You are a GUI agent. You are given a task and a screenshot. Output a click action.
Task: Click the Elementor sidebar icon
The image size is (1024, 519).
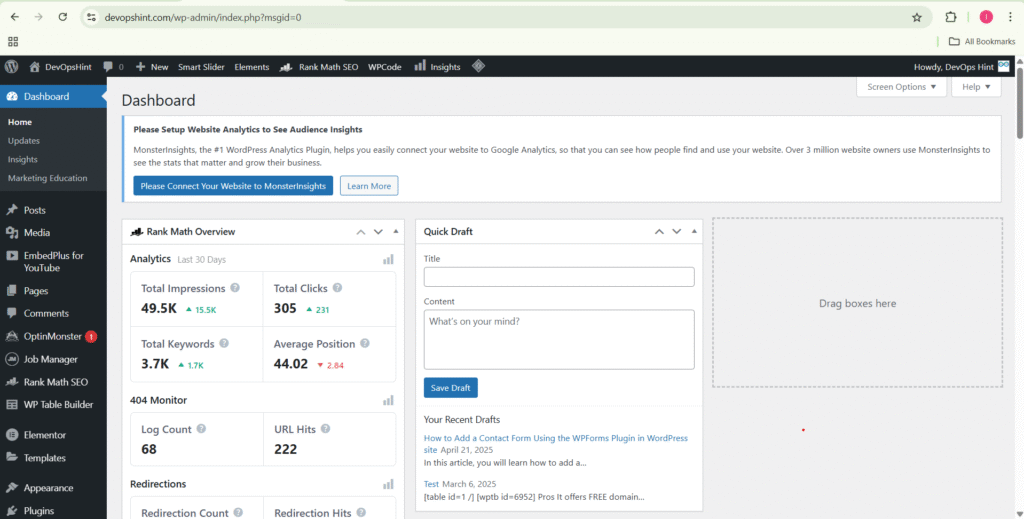[x=12, y=435]
